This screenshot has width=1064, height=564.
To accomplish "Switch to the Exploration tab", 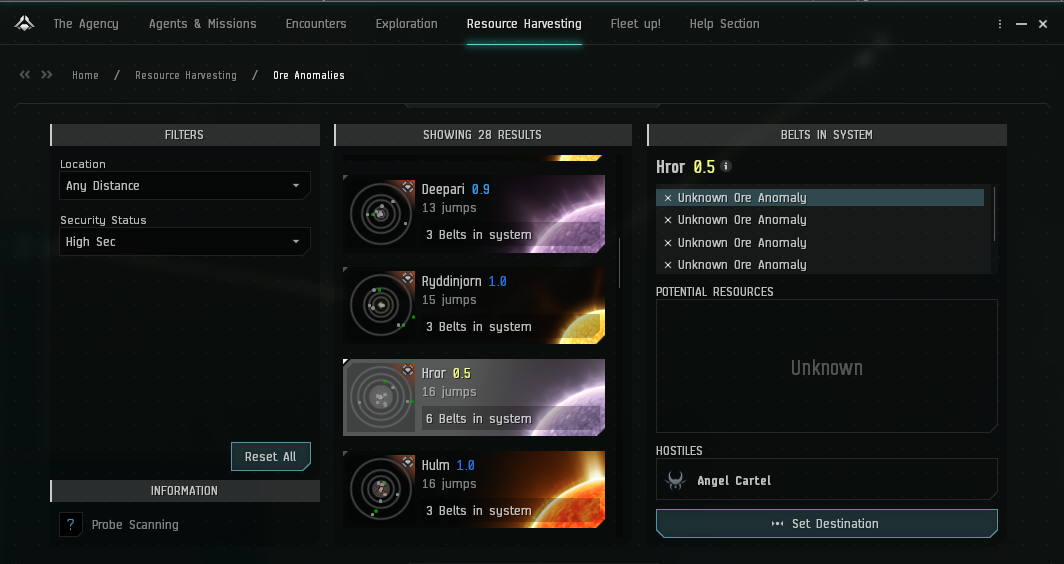I will pos(406,24).
